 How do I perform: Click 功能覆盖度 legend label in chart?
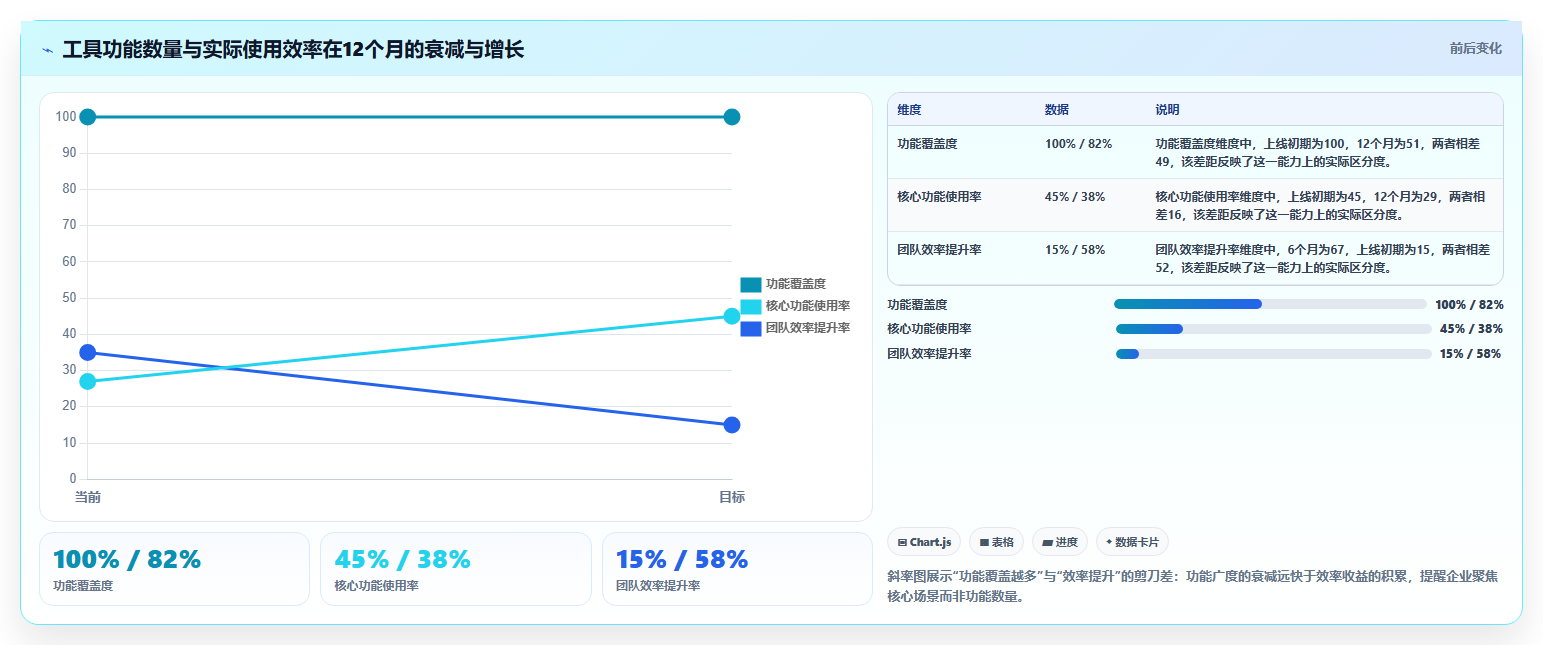click(796, 284)
